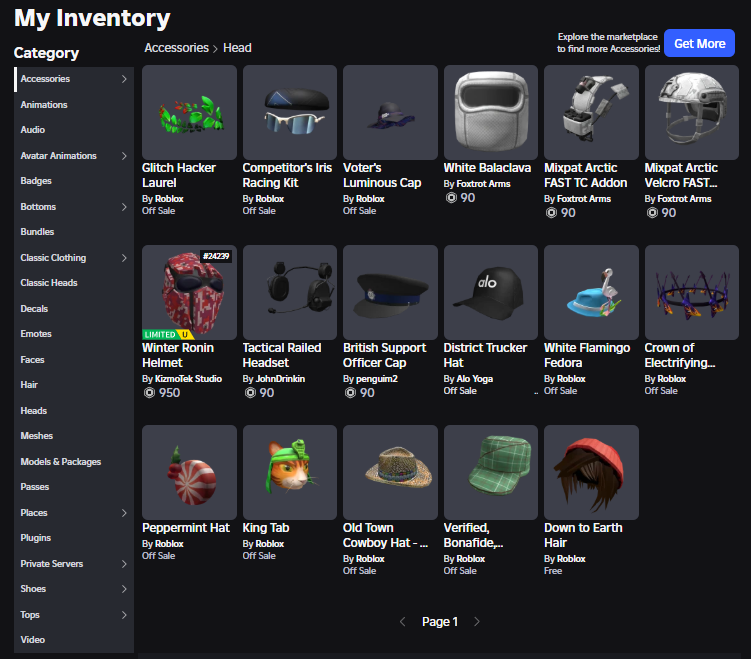
Task: Open the King Tab cat hat thumbnail
Action: pos(290,472)
